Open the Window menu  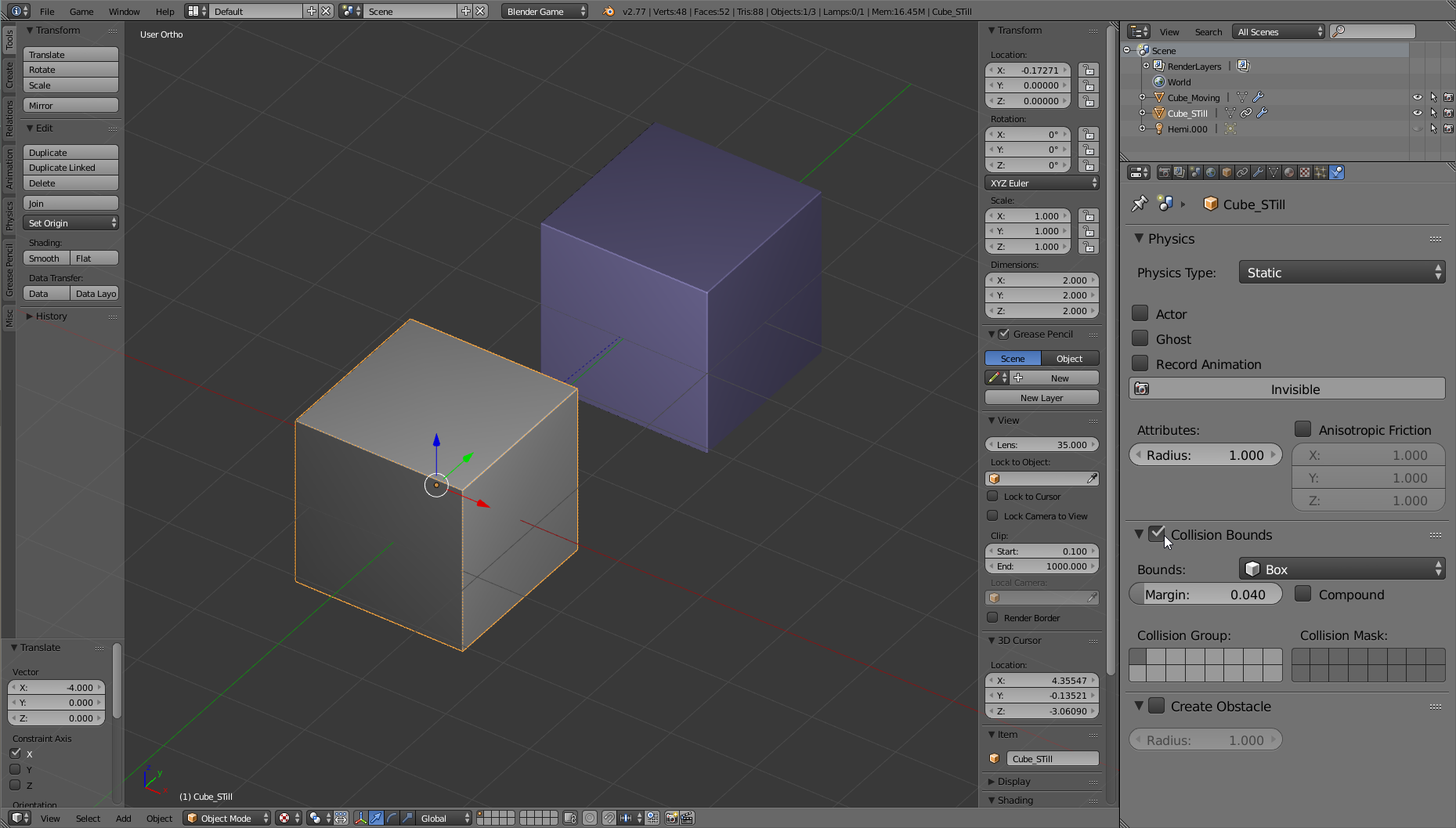pyautogui.click(x=124, y=11)
